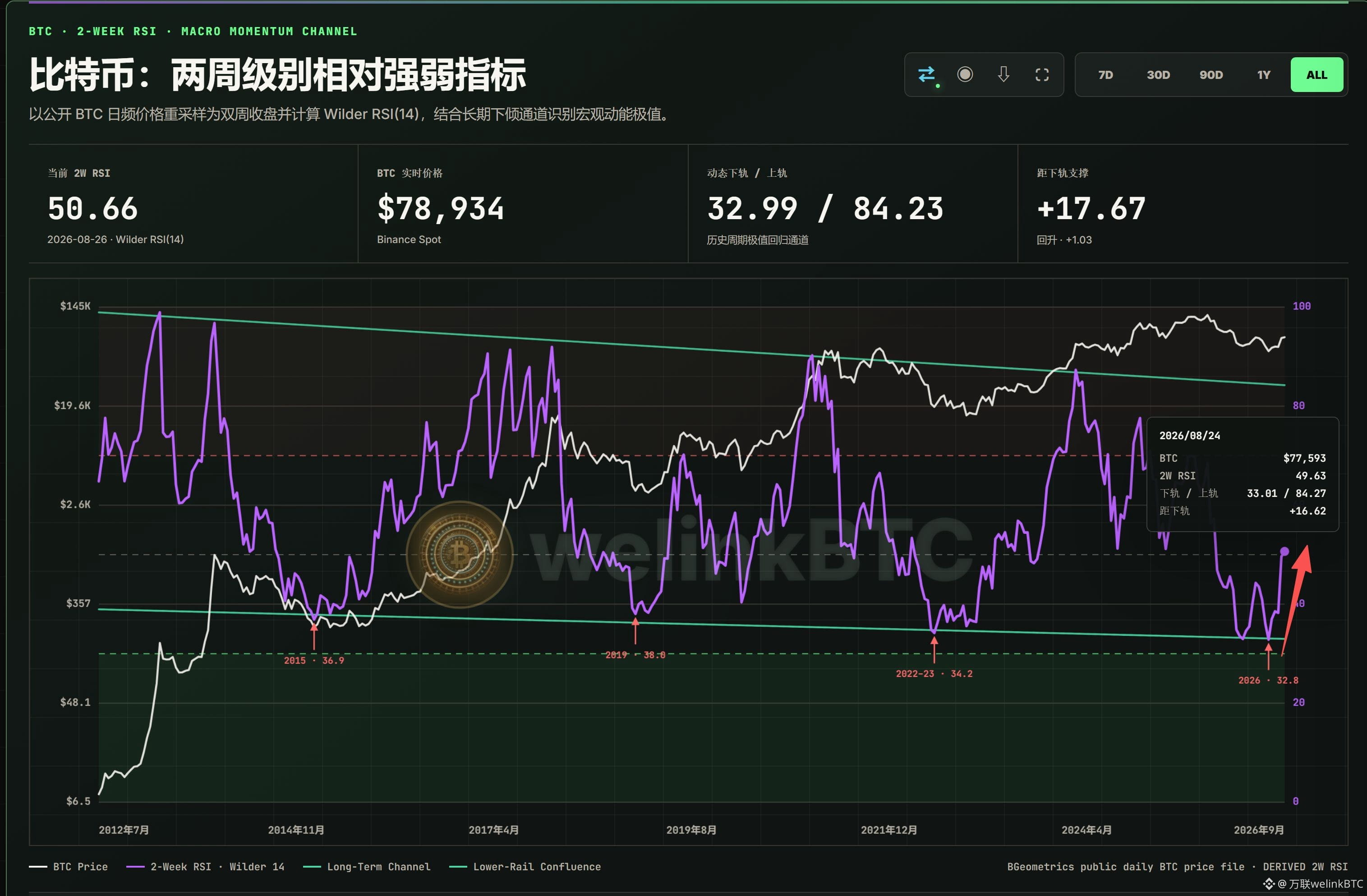Click the $48.1 price axis label
Image resolution: width=1367 pixels, height=896 pixels.
[75, 703]
